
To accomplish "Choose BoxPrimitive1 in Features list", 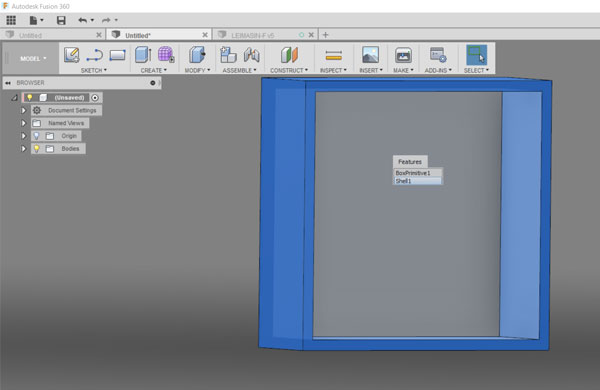I will (418, 173).
